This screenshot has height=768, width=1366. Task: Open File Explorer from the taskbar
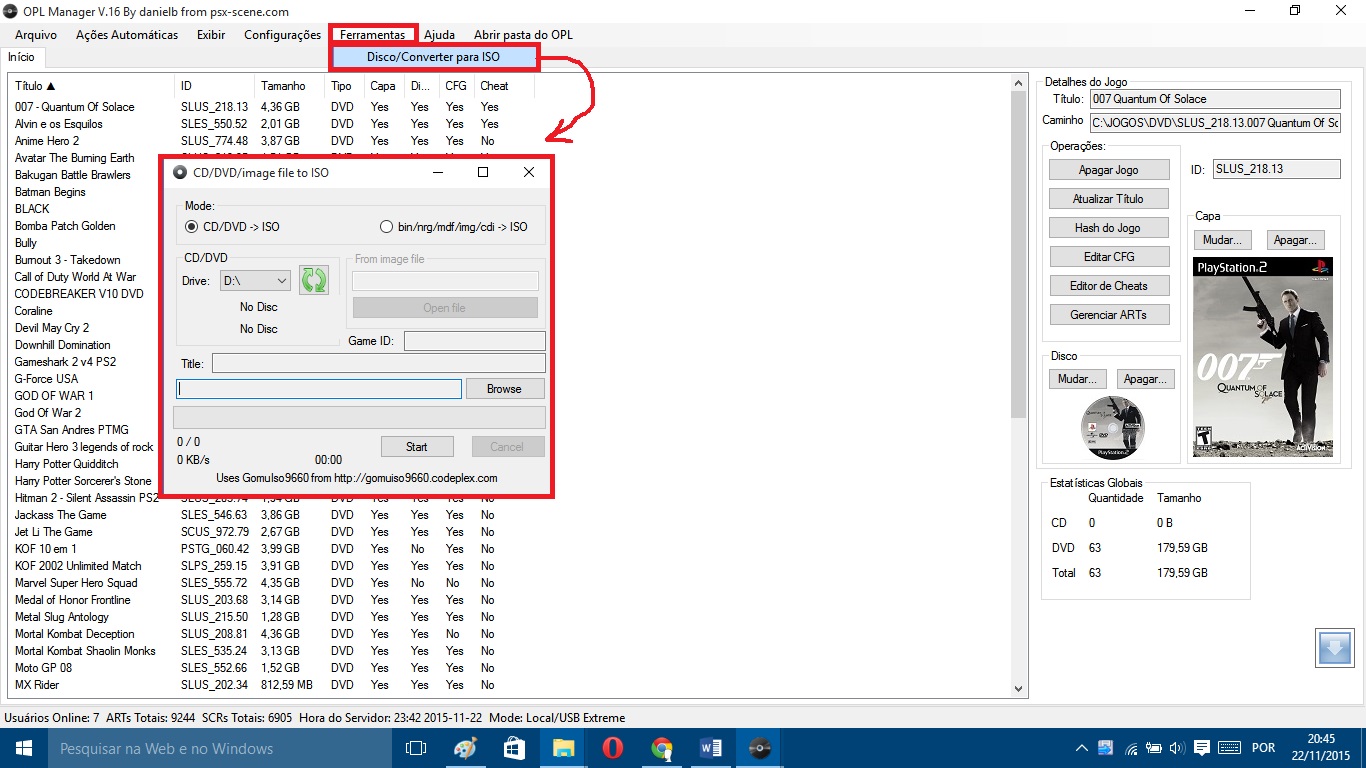click(x=564, y=748)
